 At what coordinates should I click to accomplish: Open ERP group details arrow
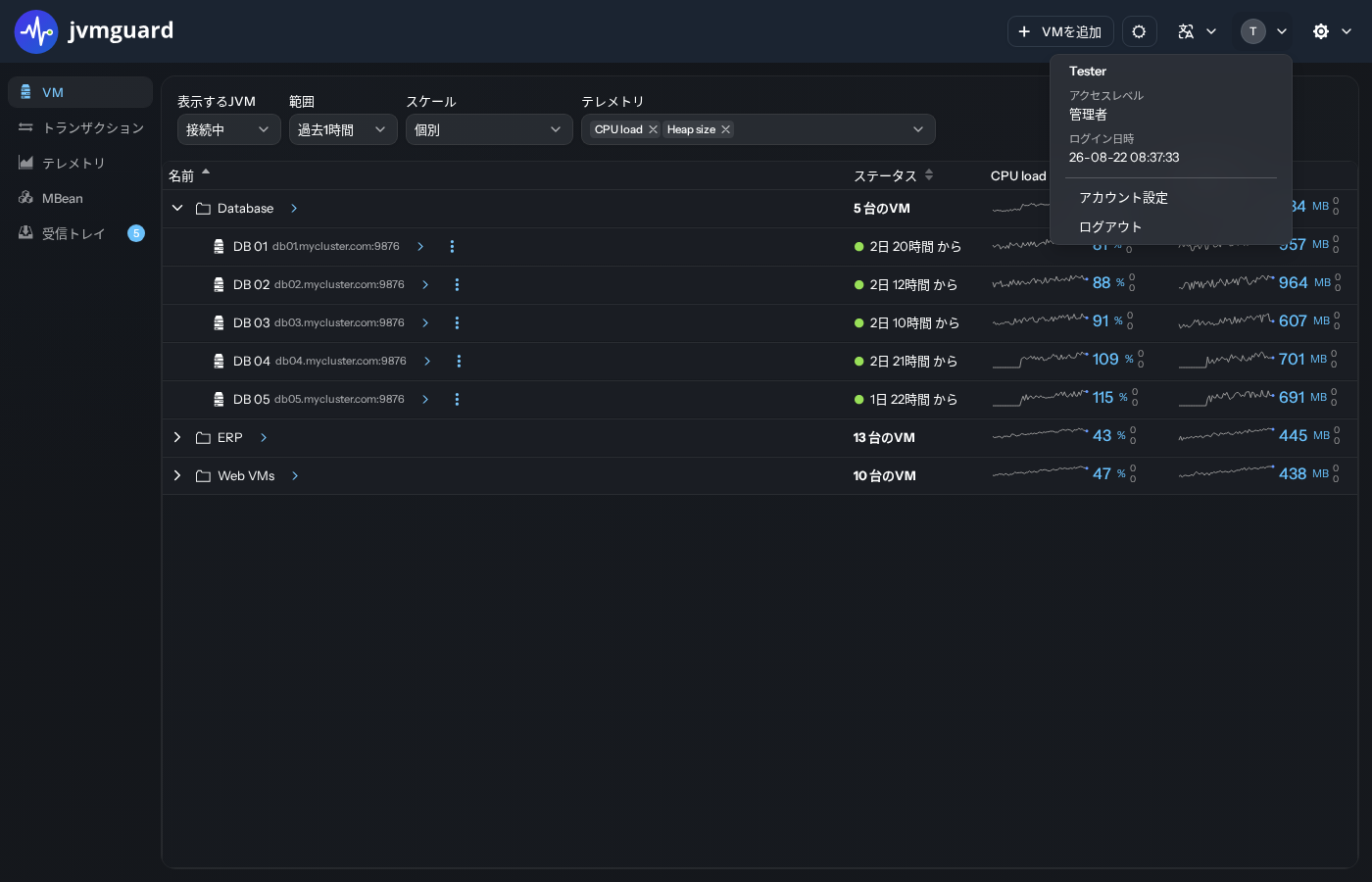pos(264,438)
